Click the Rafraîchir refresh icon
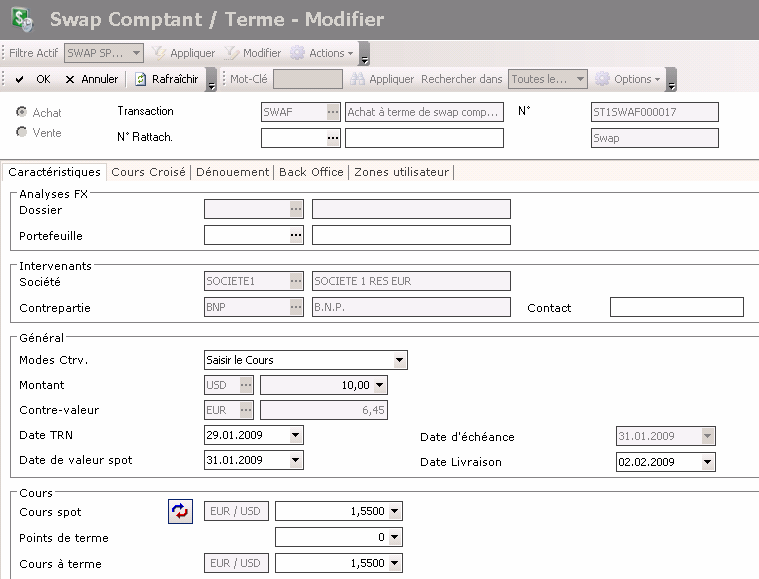The height and width of the screenshot is (579, 759). [142, 79]
